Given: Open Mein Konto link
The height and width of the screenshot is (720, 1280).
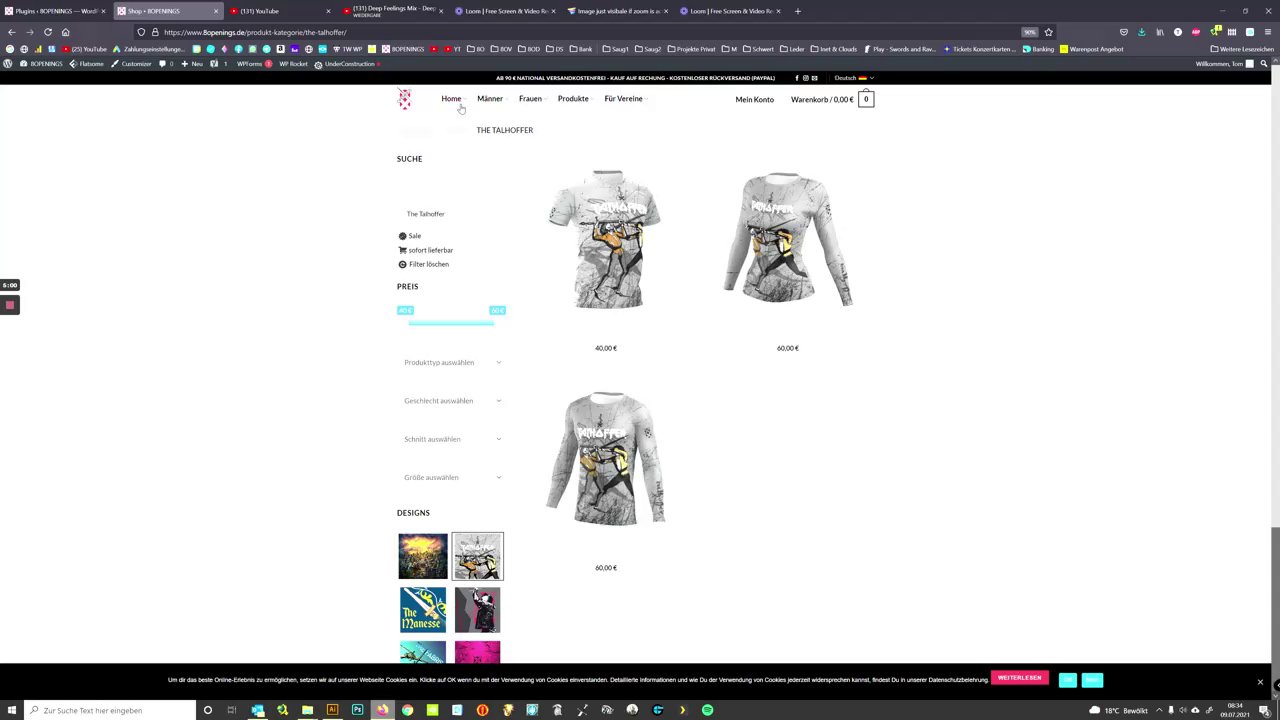Looking at the screenshot, I should 754,99.
